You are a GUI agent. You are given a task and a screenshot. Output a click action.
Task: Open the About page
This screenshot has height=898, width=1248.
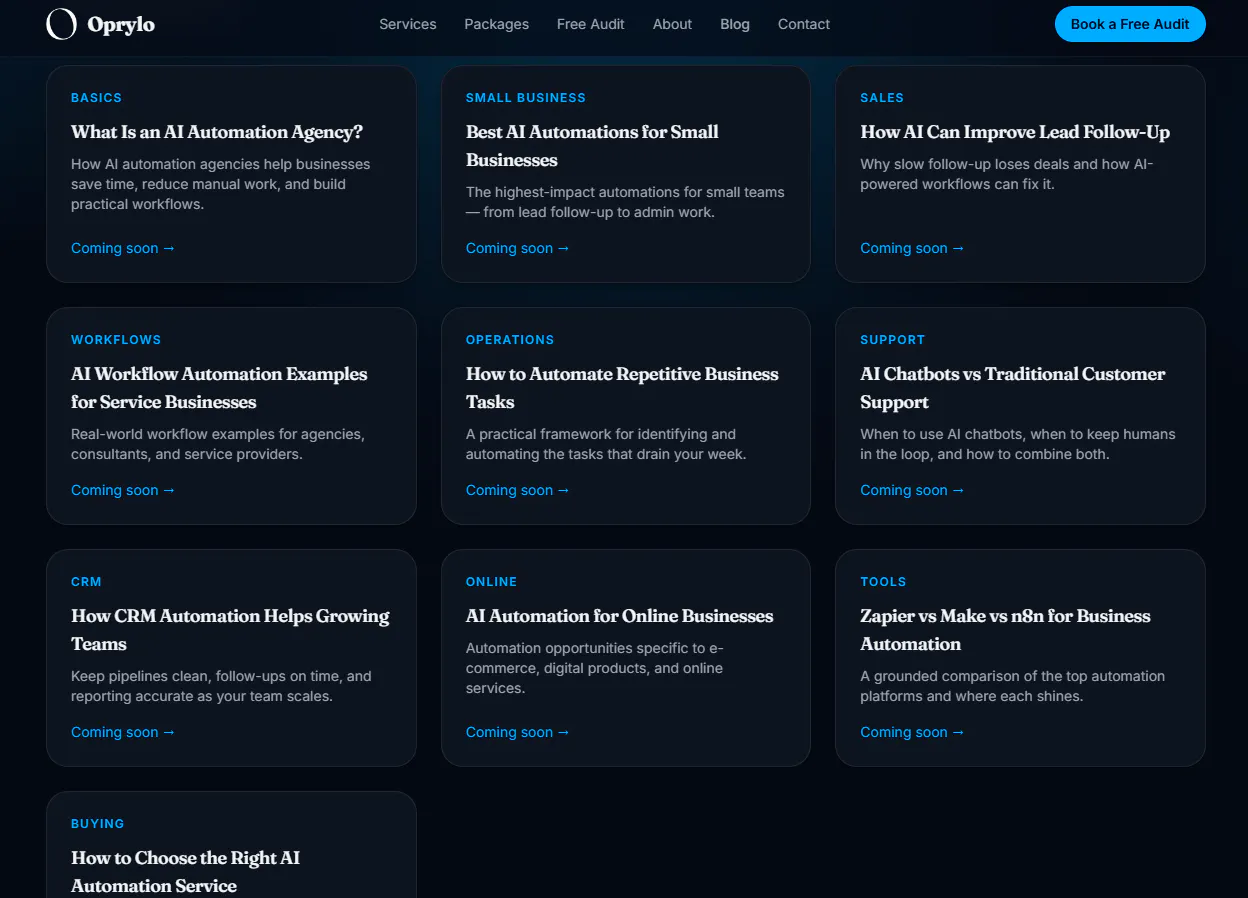click(672, 24)
